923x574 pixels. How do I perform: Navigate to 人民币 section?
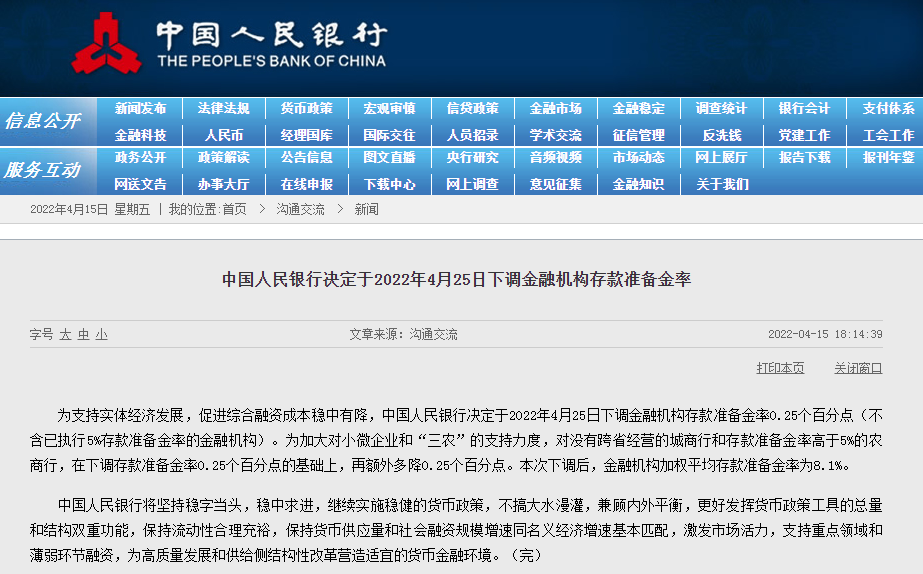pos(223,135)
